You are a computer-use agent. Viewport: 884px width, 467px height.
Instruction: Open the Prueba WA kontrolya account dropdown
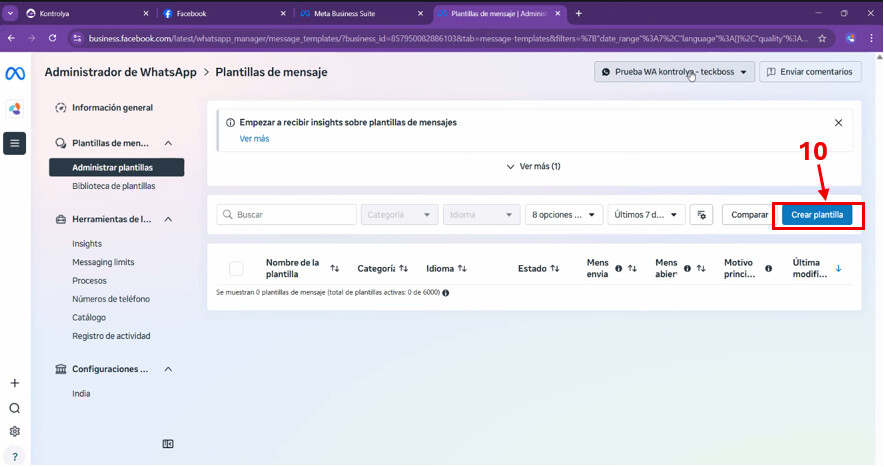[673, 72]
